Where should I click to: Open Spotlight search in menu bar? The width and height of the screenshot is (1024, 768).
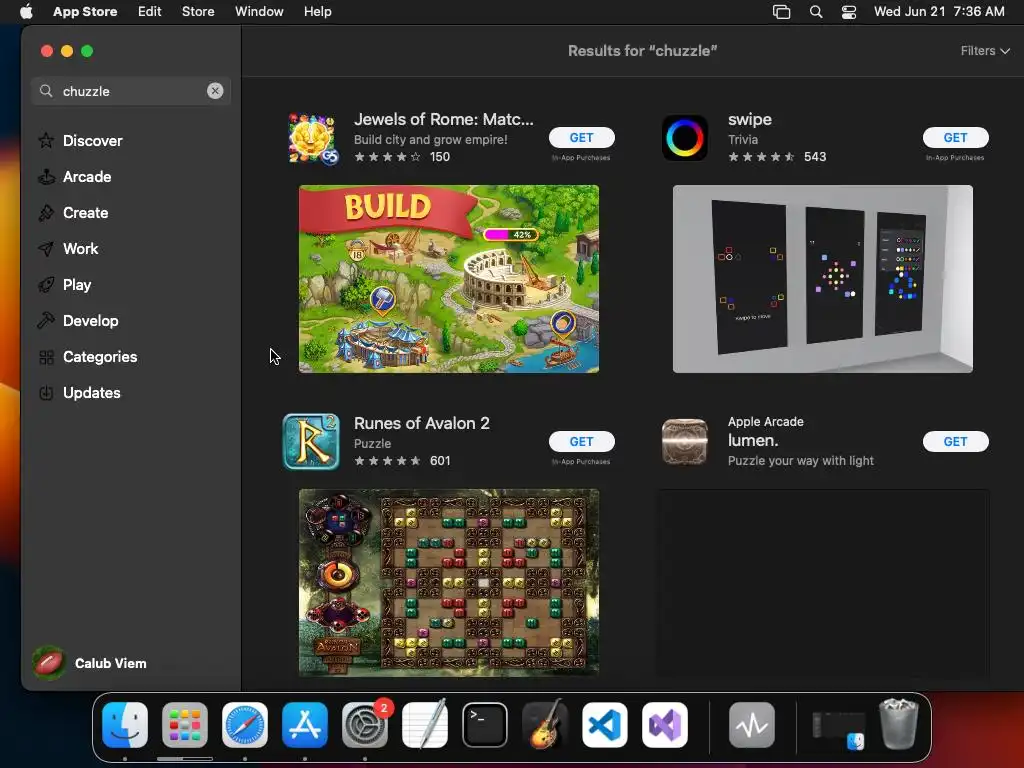(816, 12)
